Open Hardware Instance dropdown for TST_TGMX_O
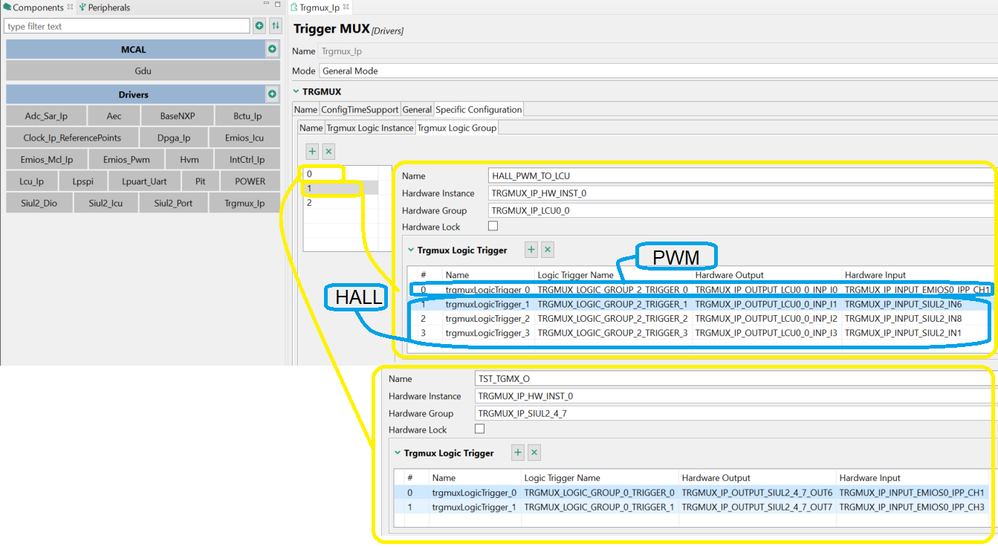 click(735, 396)
